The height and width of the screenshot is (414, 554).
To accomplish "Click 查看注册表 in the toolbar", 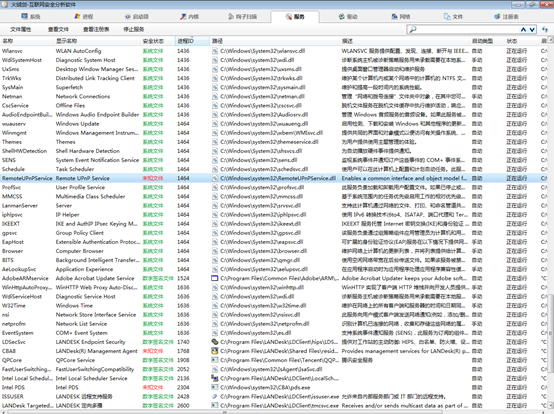I will coord(96,29).
